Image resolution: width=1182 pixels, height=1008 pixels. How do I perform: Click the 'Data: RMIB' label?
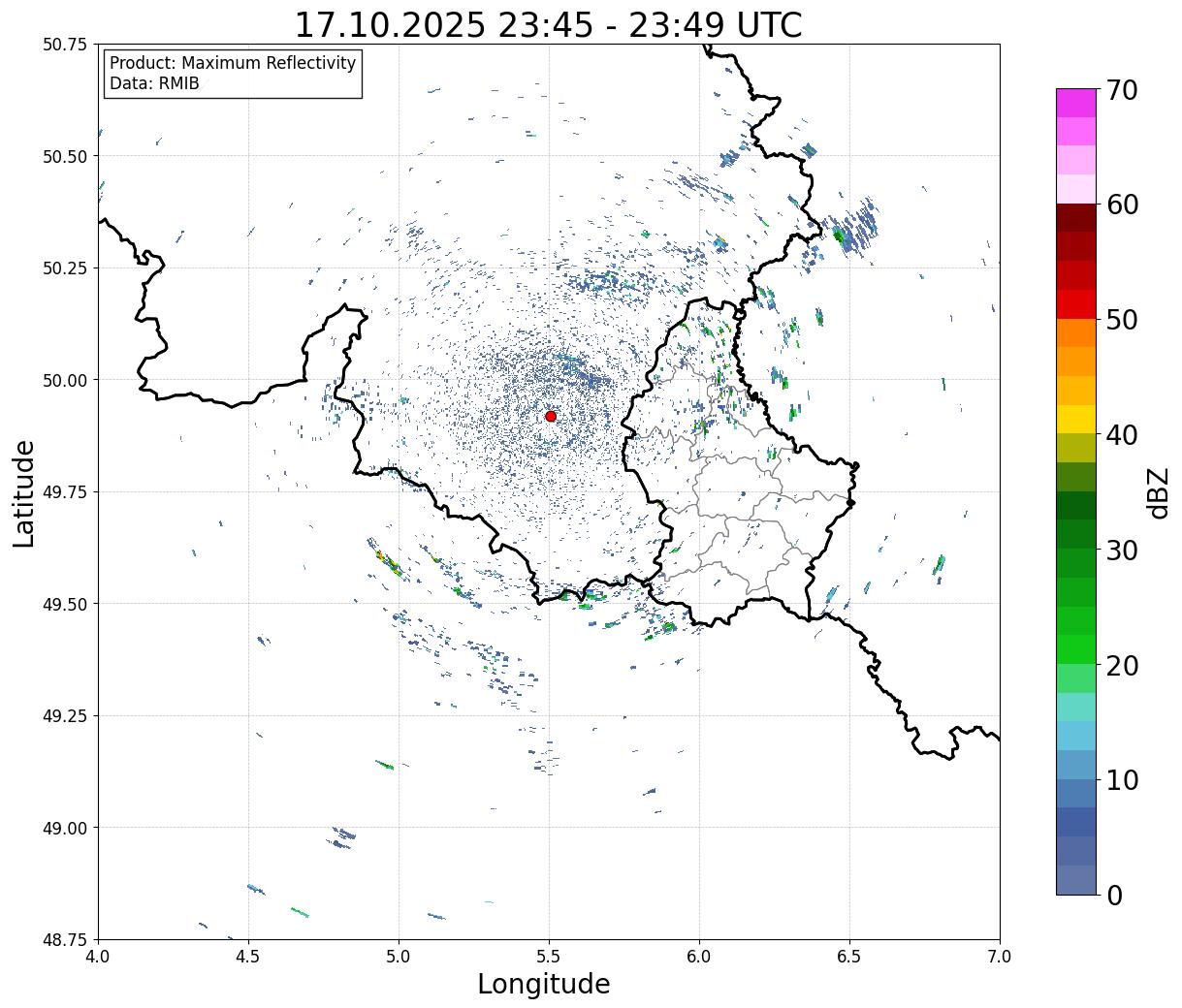[154, 84]
